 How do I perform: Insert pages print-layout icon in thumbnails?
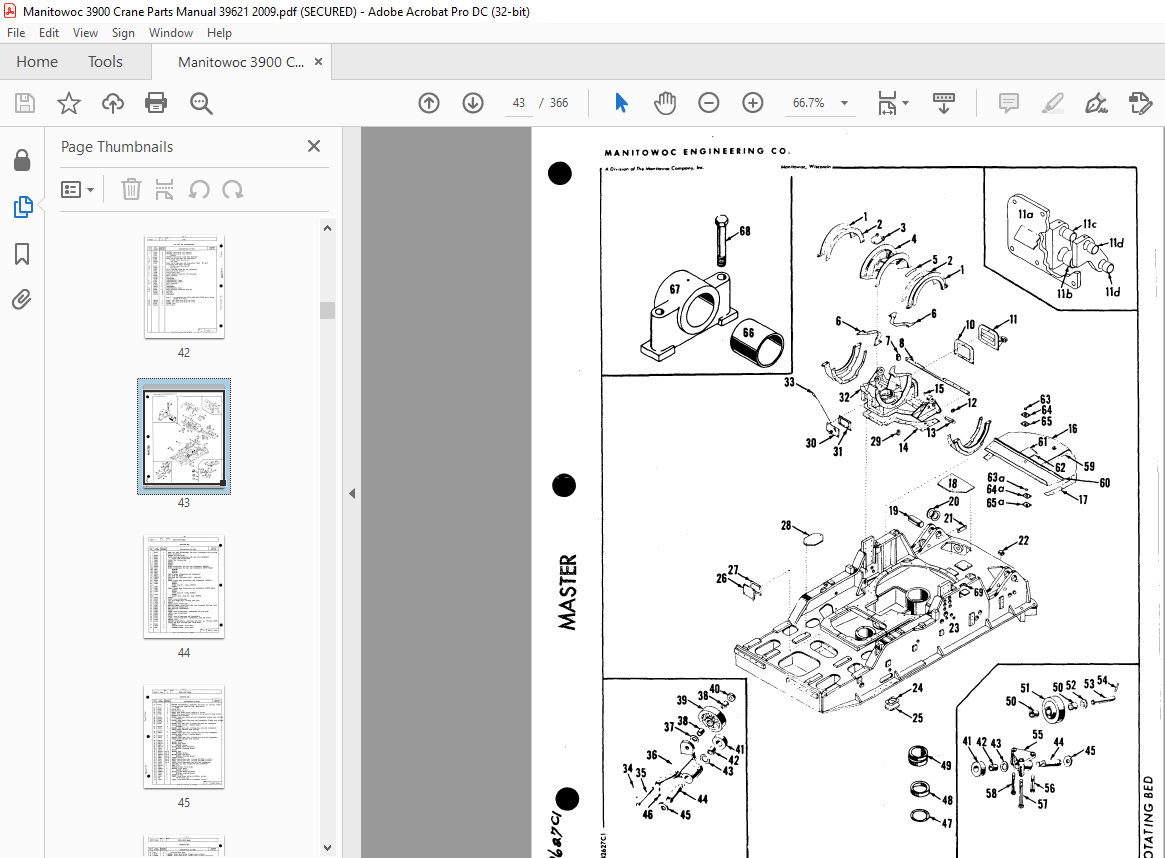tap(164, 189)
